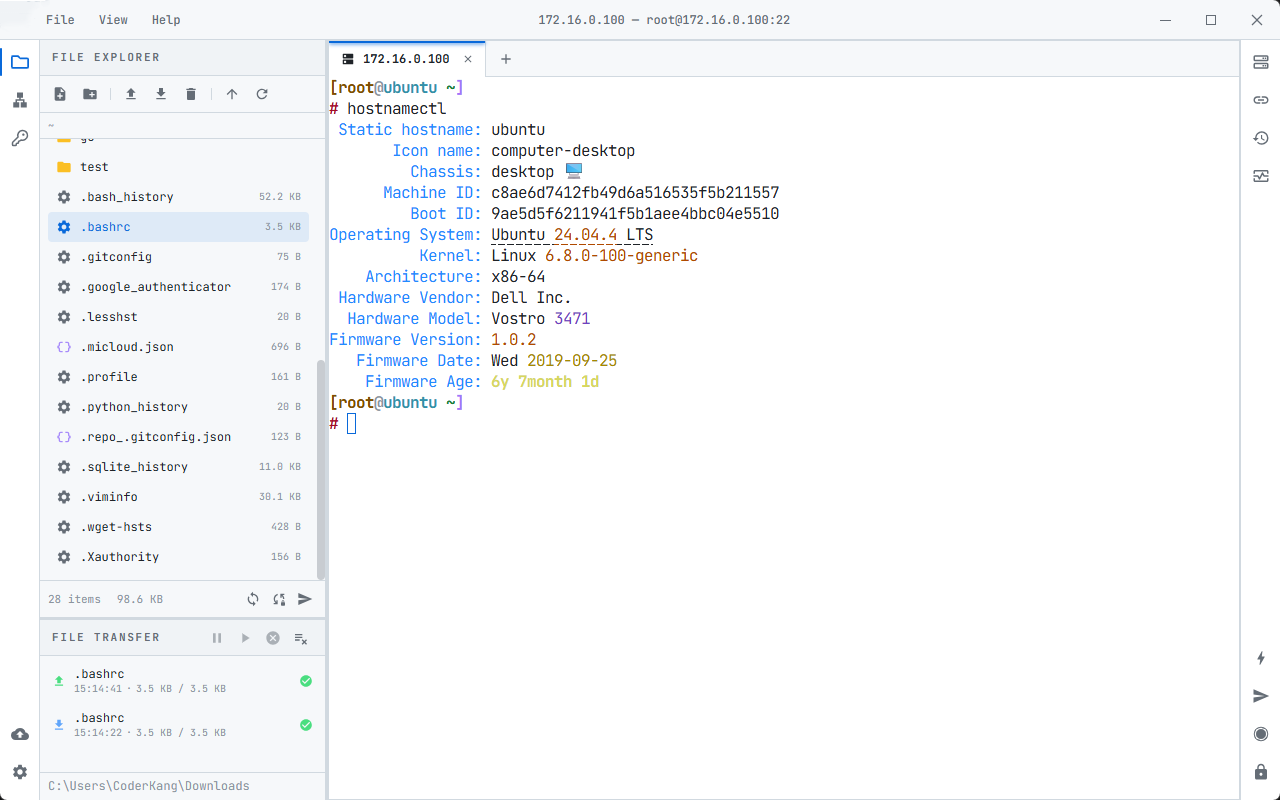Click the local path C:\Users\CoderKang\Downloads
1280x800 pixels.
(x=148, y=786)
